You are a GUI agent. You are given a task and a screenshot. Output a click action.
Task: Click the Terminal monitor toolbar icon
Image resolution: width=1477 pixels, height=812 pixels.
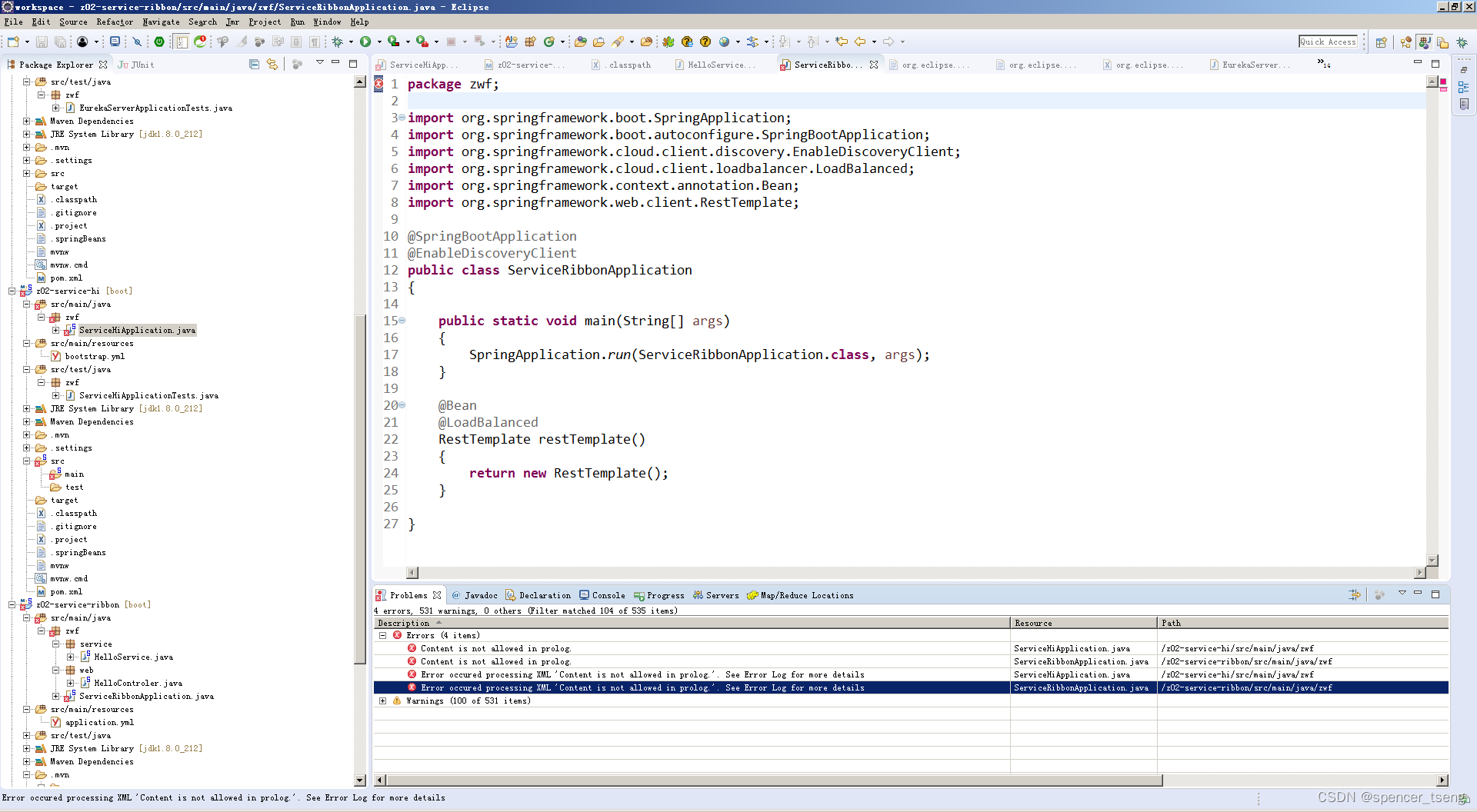click(x=115, y=42)
